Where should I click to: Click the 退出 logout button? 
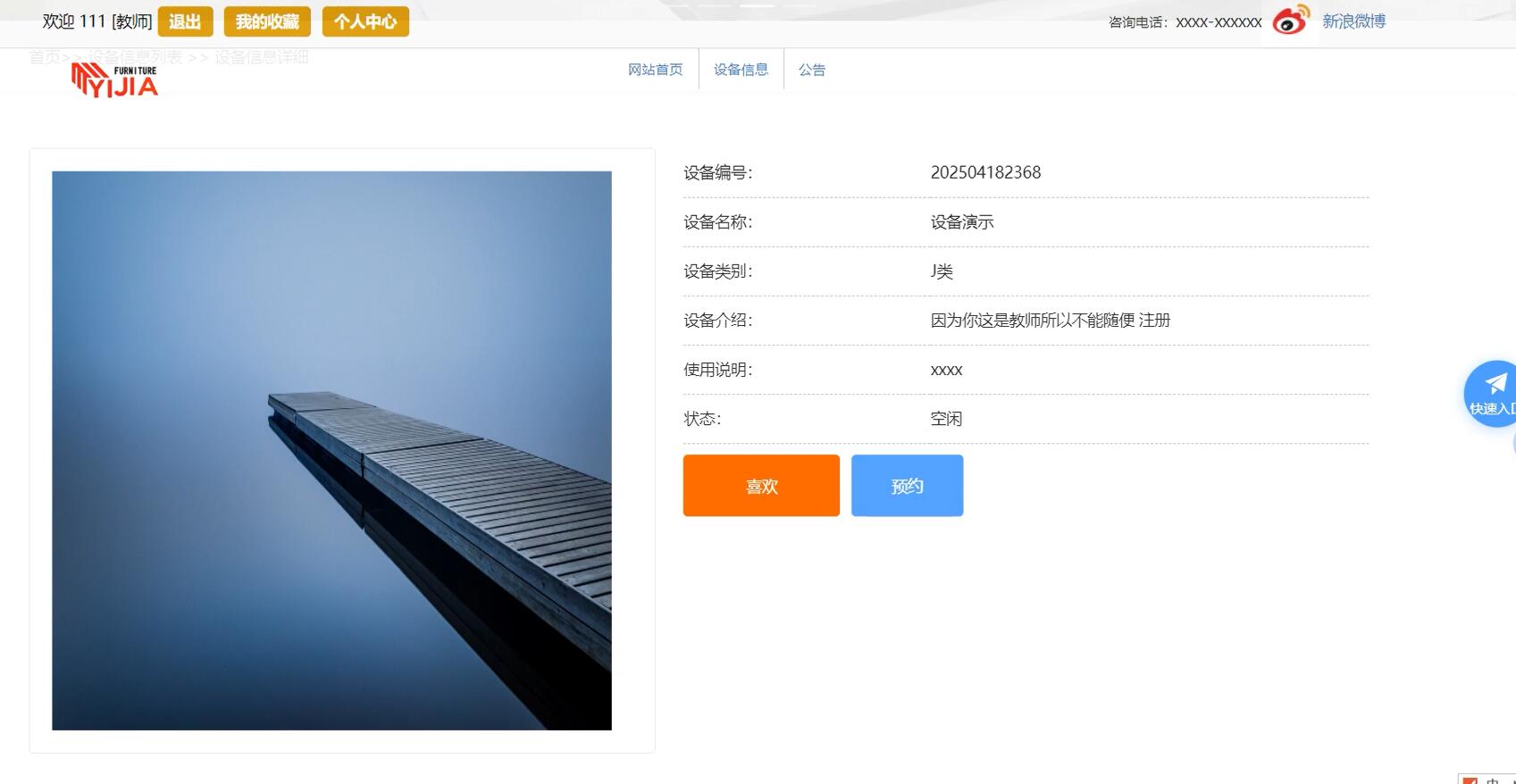click(x=185, y=21)
